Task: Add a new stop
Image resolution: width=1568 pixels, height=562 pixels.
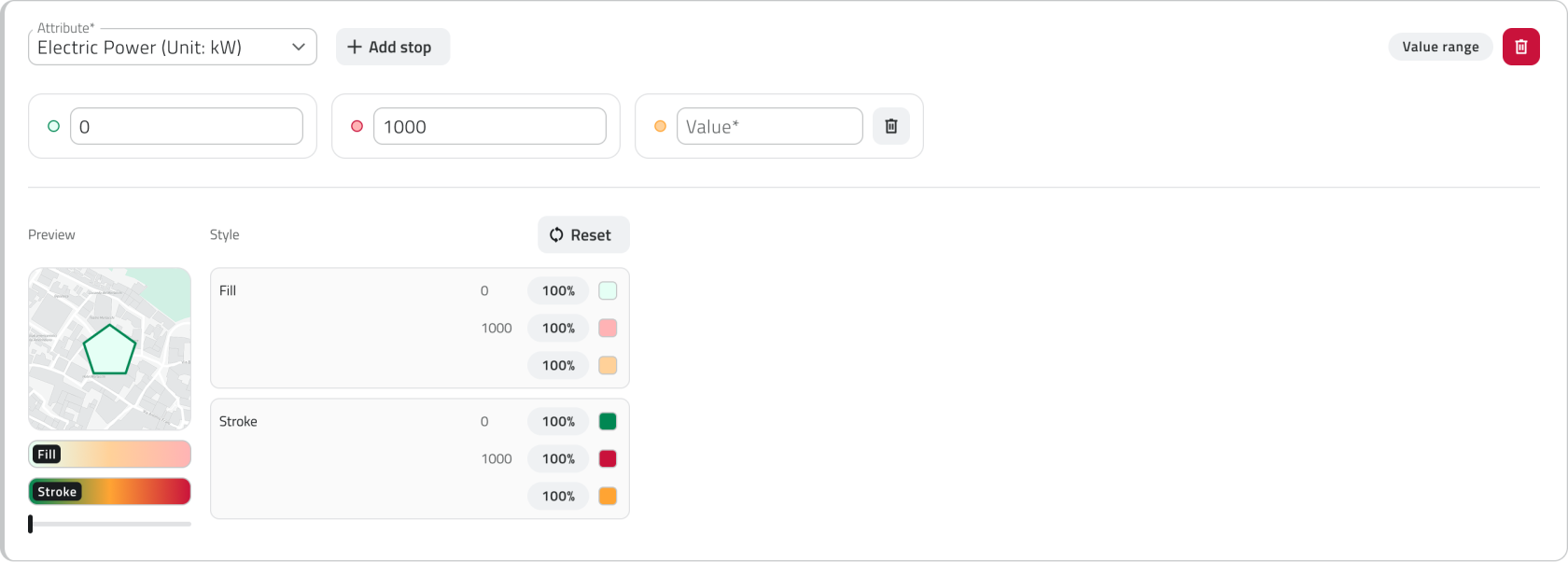Action: pyautogui.click(x=392, y=47)
